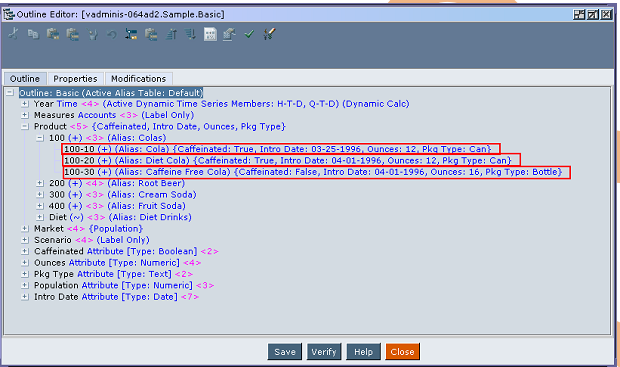
Task: Expand the 300 Cream Soda member
Action: tap(40, 195)
